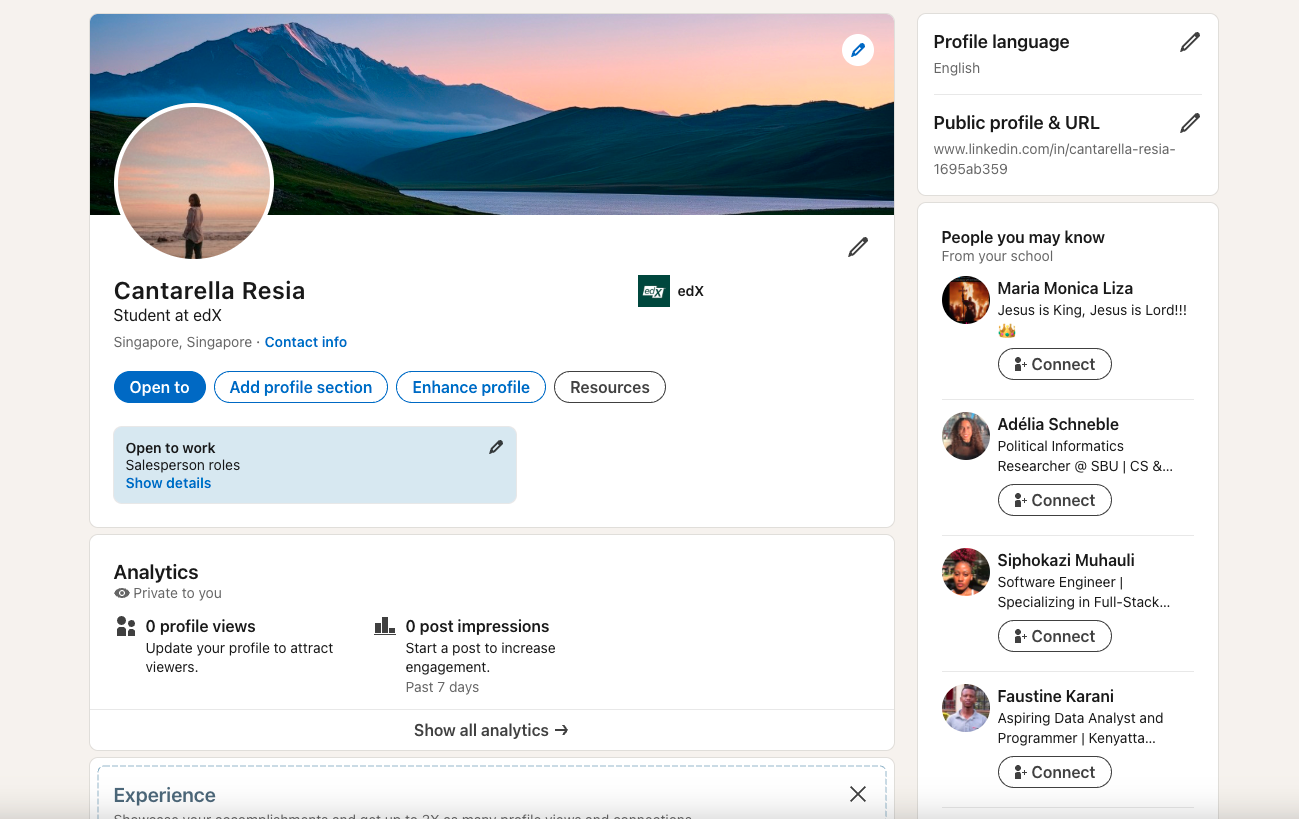Open Contact info
The height and width of the screenshot is (819, 1299).
tap(306, 341)
